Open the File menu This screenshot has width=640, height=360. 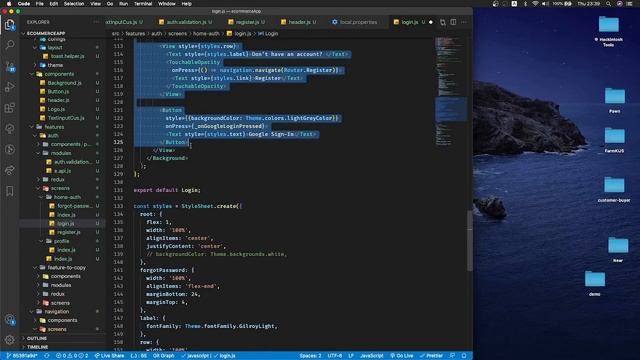click(40, 4)
